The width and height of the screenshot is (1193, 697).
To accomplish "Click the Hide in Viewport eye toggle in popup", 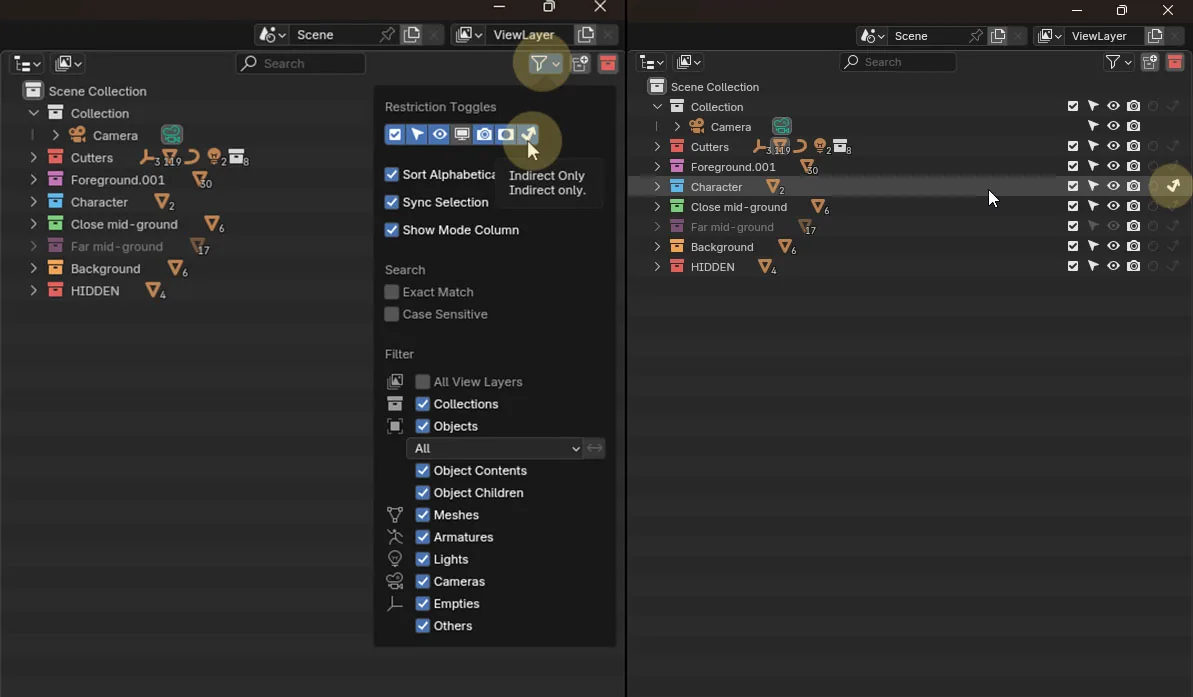I will (x=440, y=135).
